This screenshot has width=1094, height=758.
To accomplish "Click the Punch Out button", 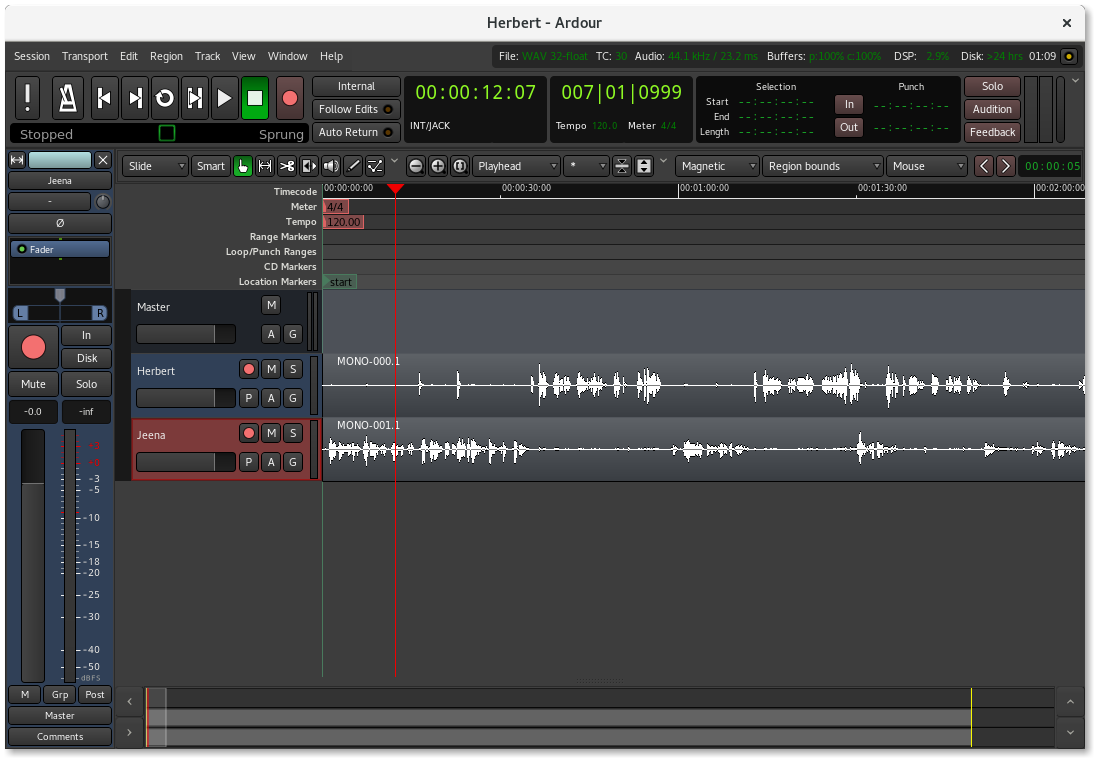I will (849, 127).
